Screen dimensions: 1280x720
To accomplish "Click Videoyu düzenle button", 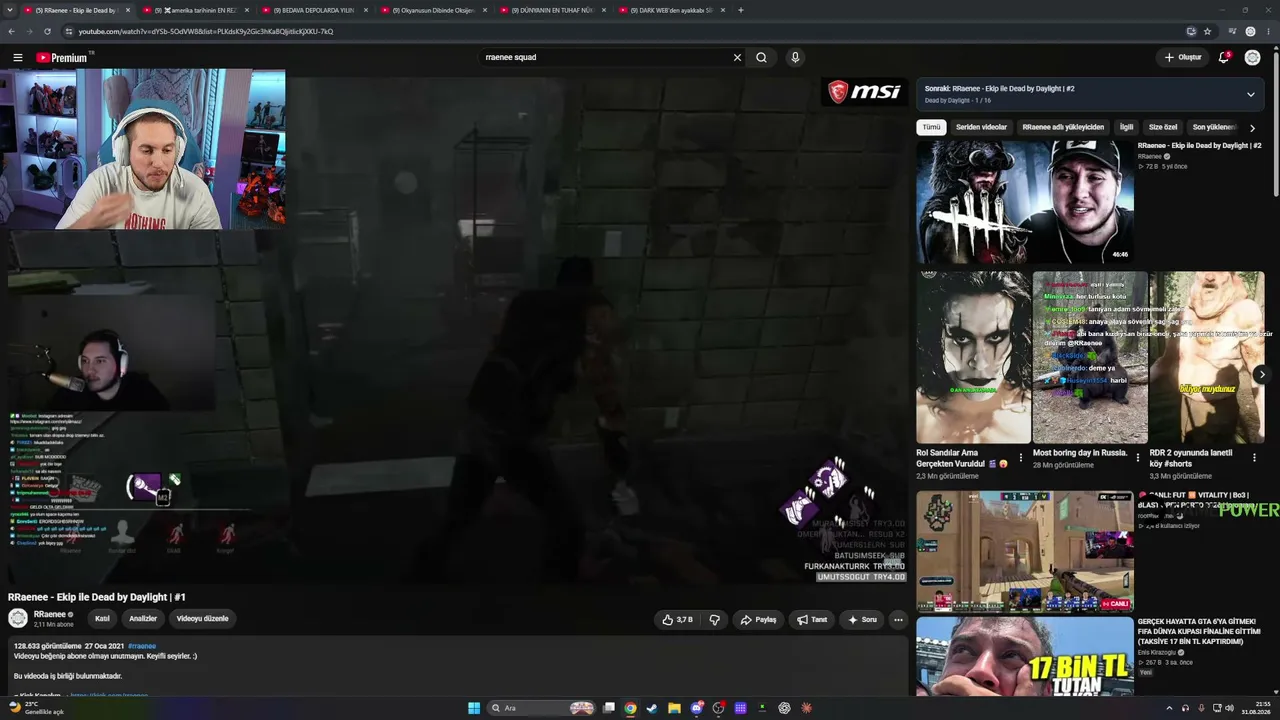I will 203,619.
